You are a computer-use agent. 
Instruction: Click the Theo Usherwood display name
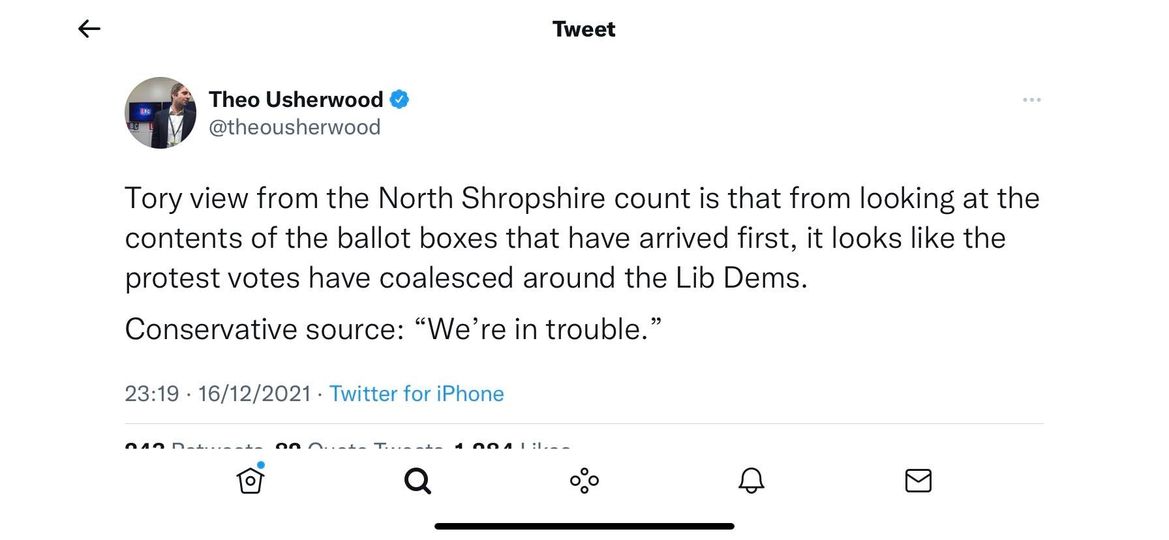(x=296, y=99)
